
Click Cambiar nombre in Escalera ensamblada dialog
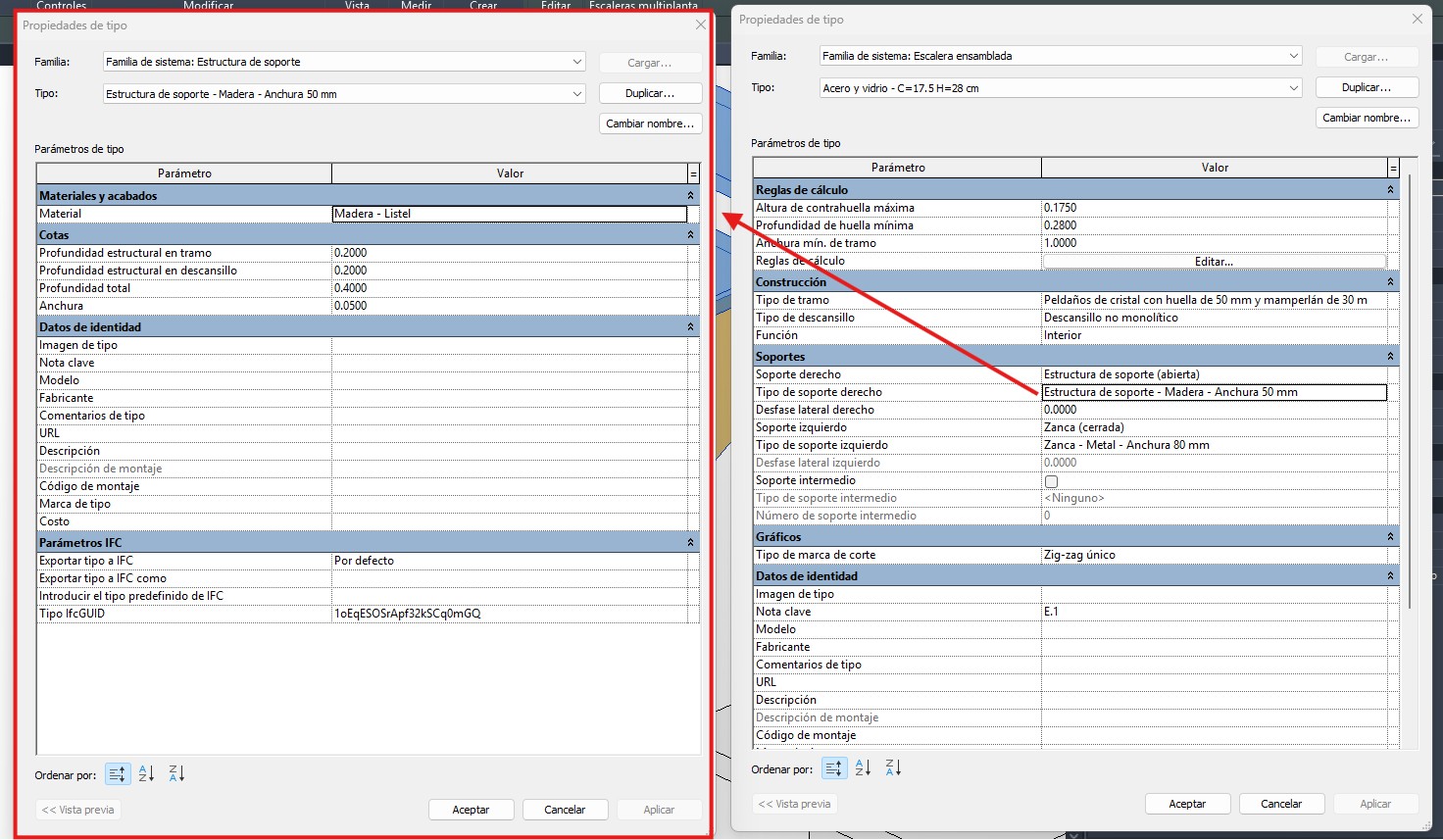click(1367, 118)
